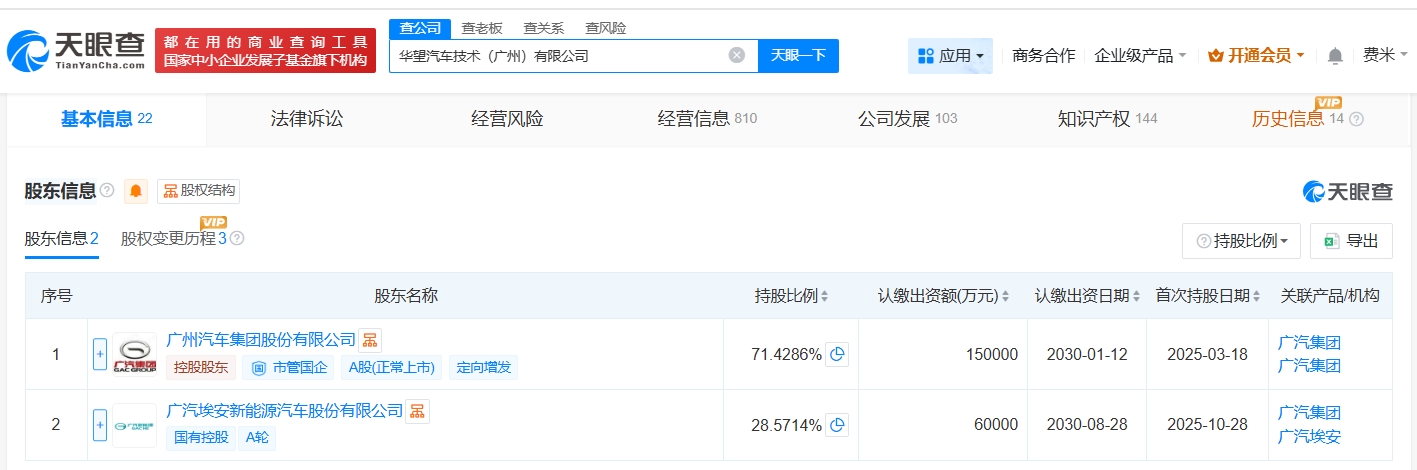Screen dimensions: 1417x470
Task: Click equity structure icon next to 广汽埃安新能源汽车
Action: pyautogui.click(x=417, y=411)
